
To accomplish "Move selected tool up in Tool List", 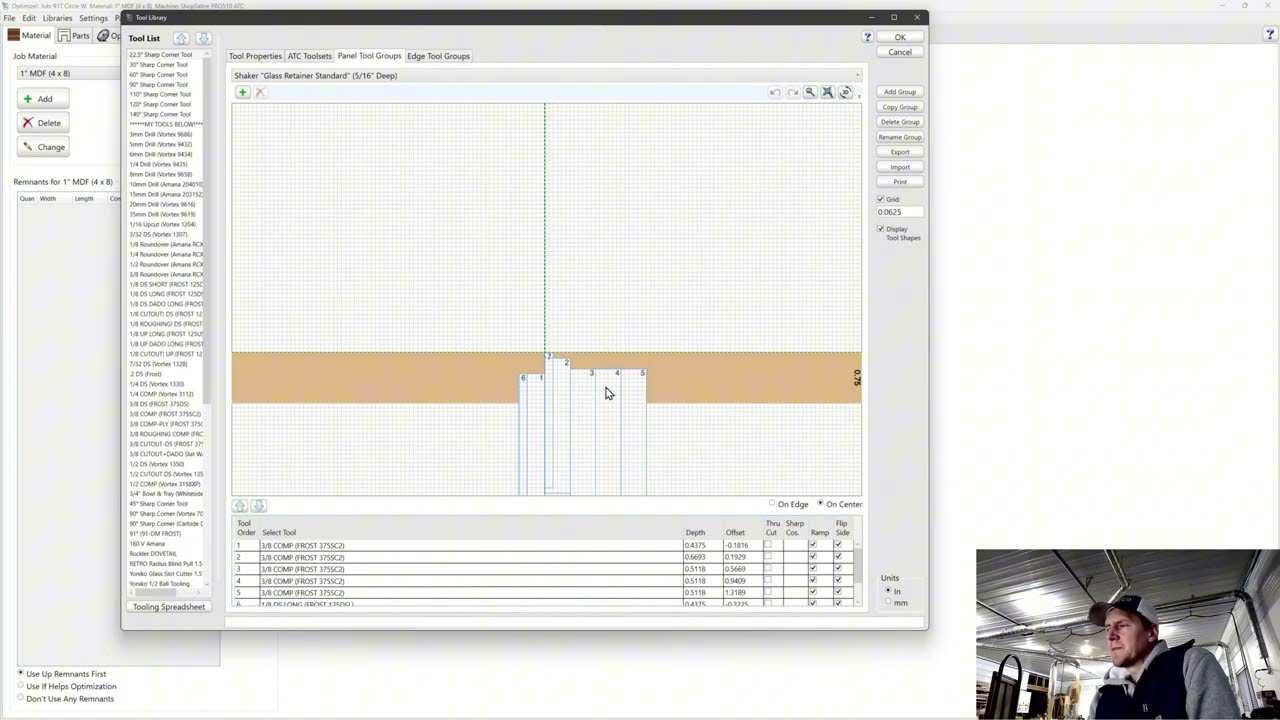I will click(x=181, y=38).
